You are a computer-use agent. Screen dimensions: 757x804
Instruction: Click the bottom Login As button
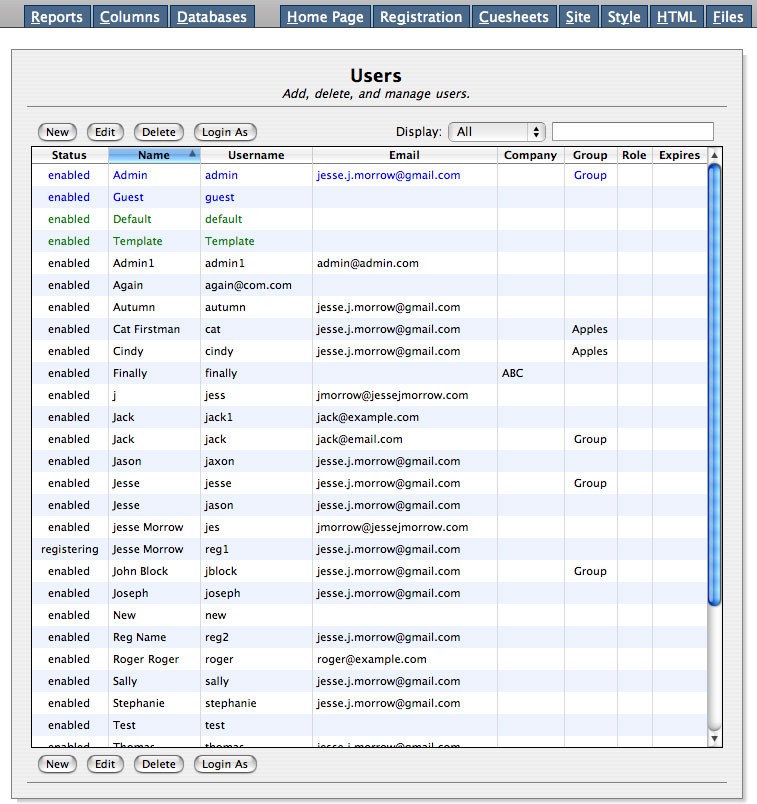tap(225, 764)
